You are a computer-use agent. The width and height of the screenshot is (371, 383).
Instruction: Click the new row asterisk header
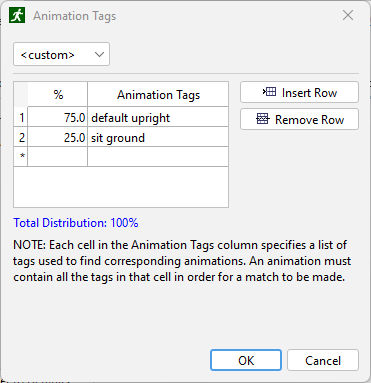tap(21, 157)
